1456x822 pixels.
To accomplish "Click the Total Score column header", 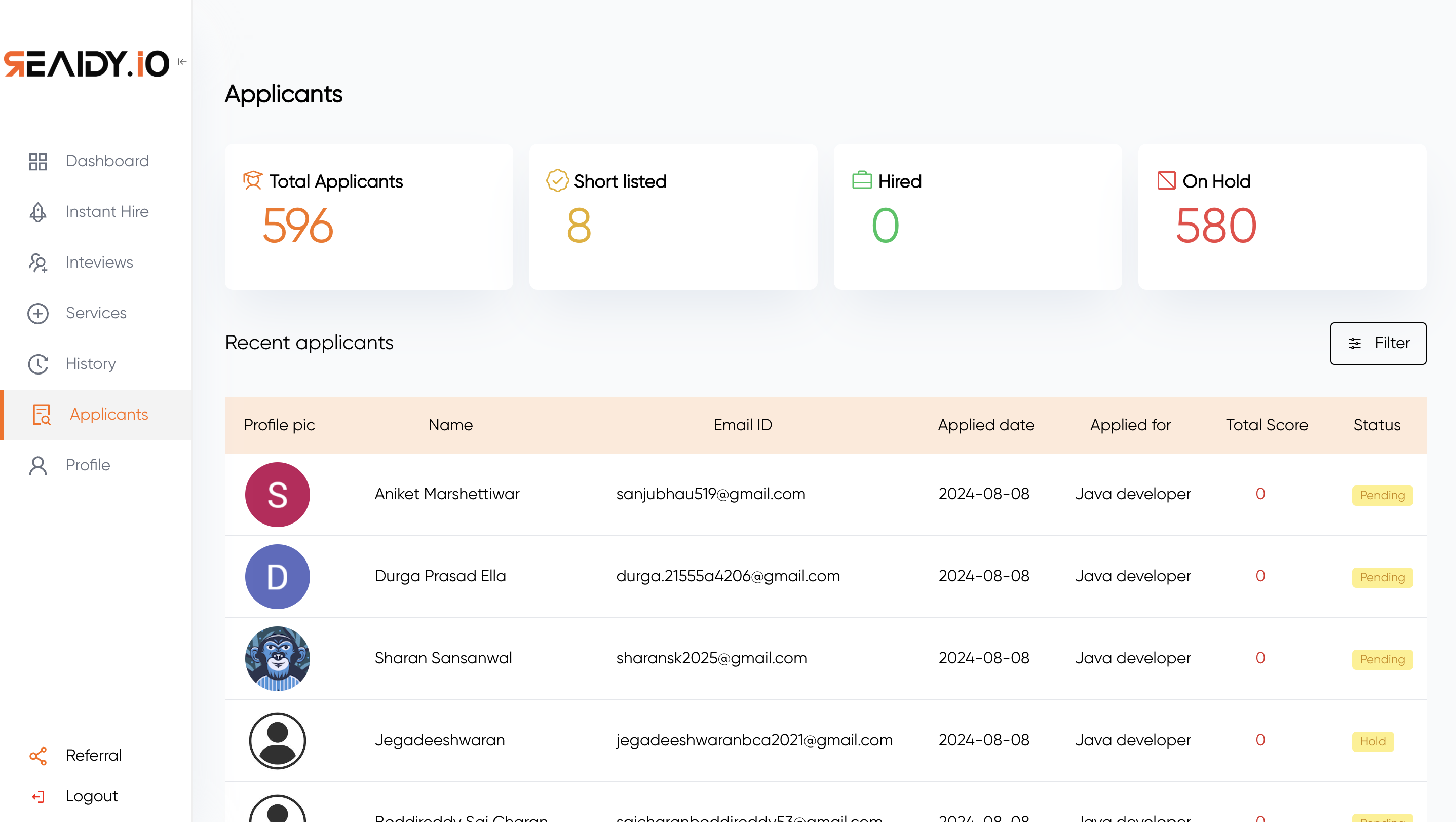I will coord(1267,425).
